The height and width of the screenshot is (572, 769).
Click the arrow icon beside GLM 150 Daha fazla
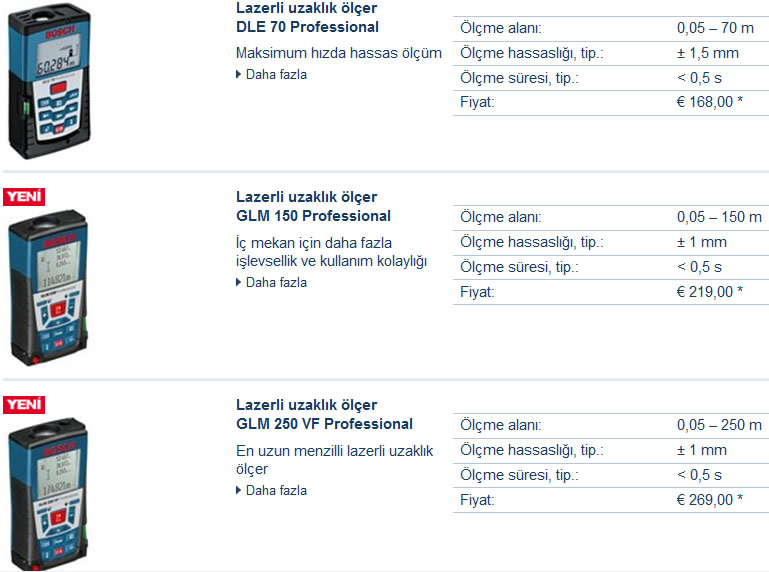point(239,282)
